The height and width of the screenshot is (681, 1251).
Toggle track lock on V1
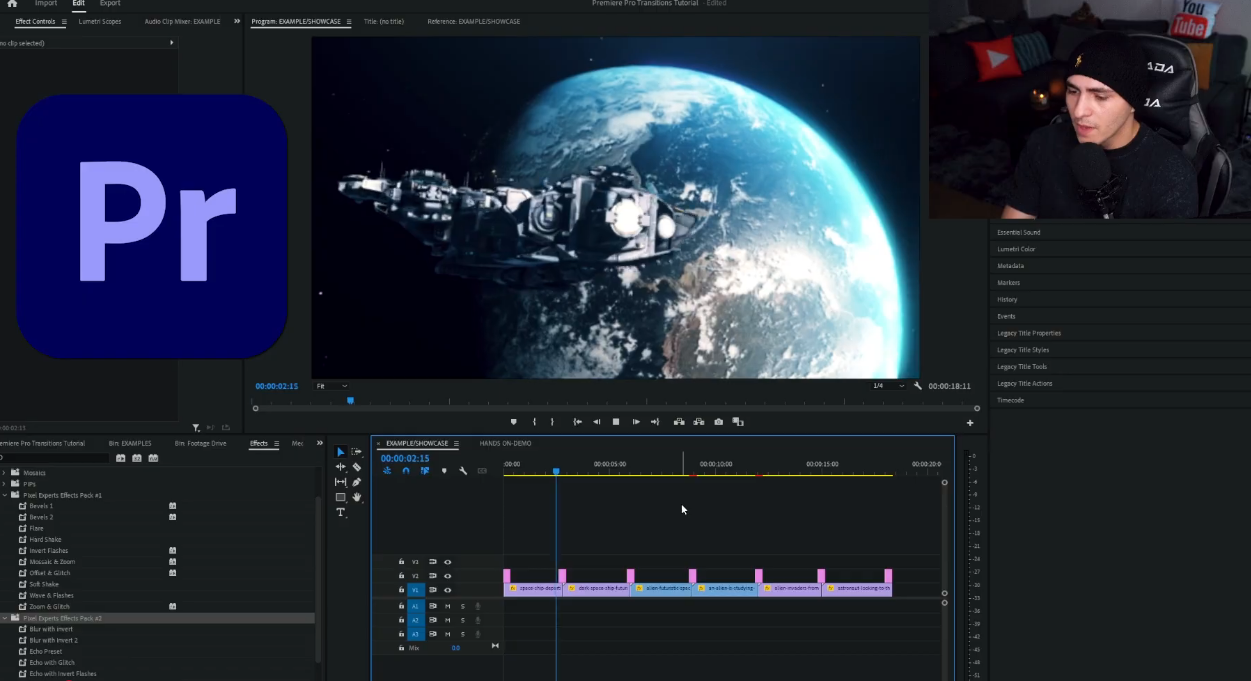402,590
